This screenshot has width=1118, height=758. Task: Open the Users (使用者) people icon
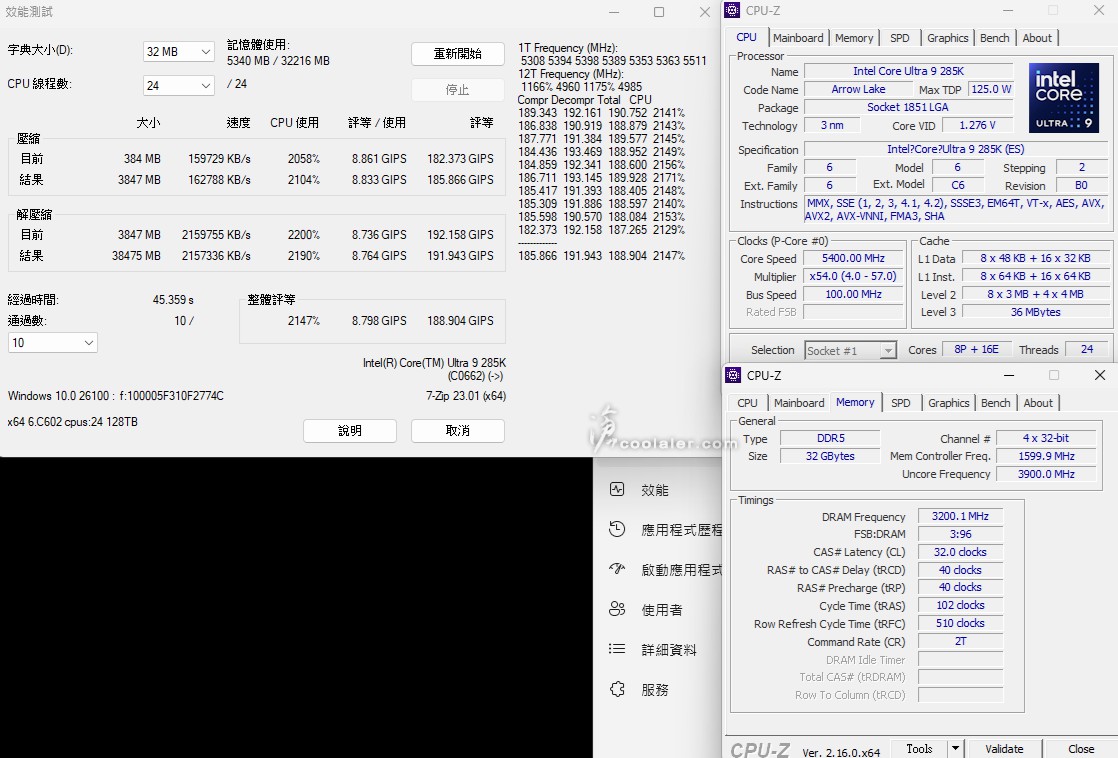point(617,609)
